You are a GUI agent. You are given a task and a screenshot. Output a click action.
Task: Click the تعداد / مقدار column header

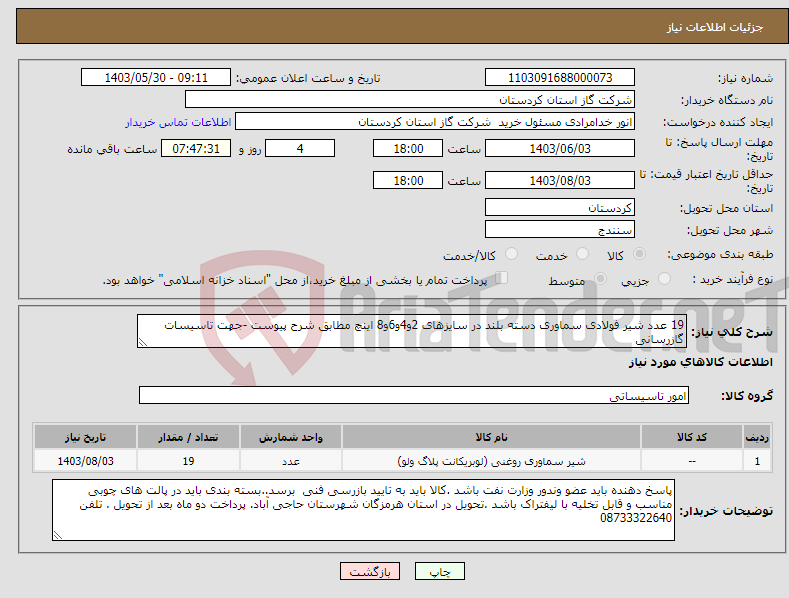click(188, 437)
